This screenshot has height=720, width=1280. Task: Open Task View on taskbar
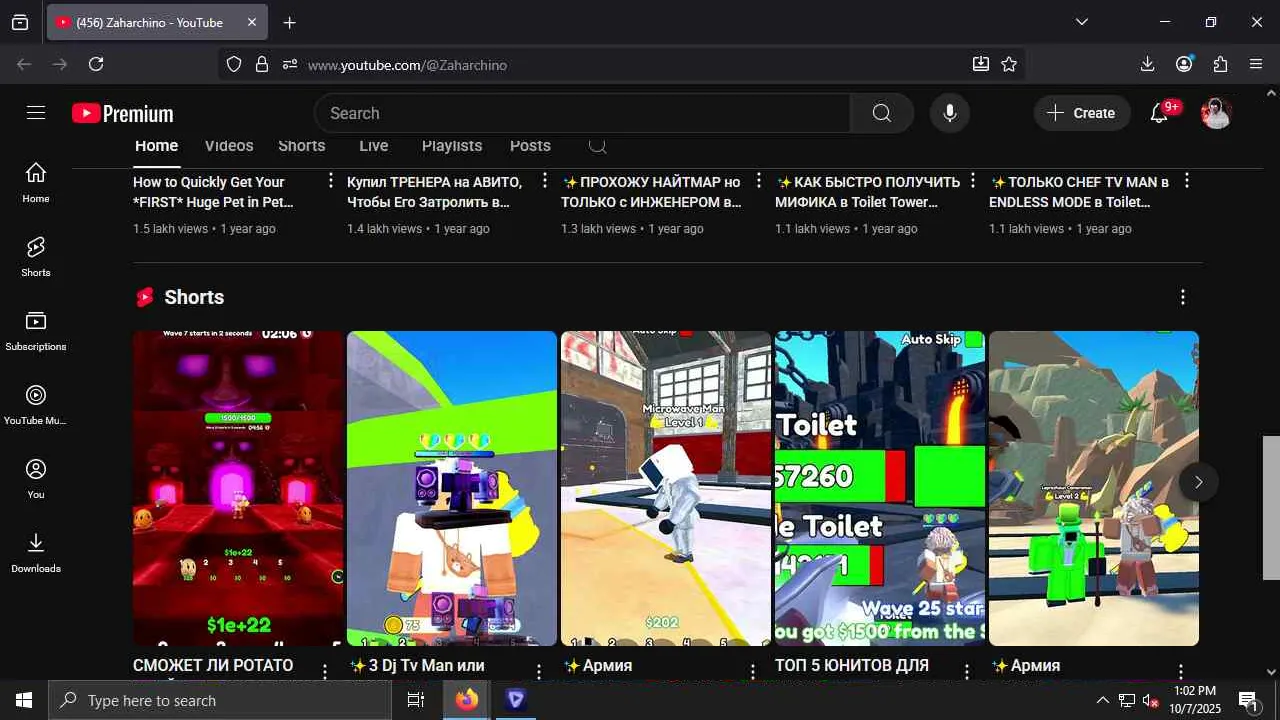(416, 700)
